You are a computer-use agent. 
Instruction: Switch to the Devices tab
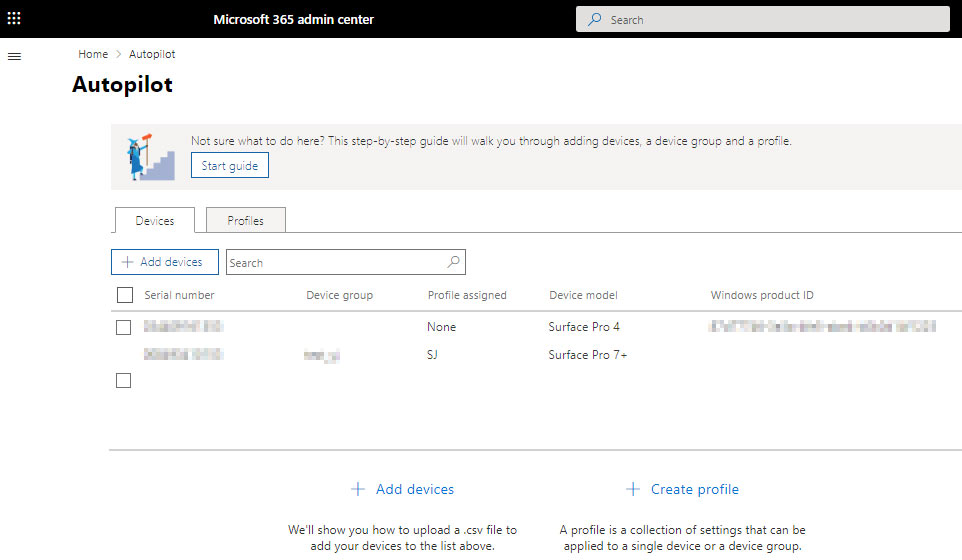tap(155, 220)
